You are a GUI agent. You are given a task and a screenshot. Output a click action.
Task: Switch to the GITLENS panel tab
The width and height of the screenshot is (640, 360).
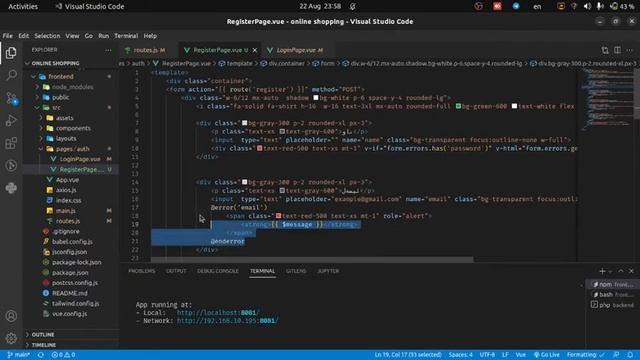point(296,271)
